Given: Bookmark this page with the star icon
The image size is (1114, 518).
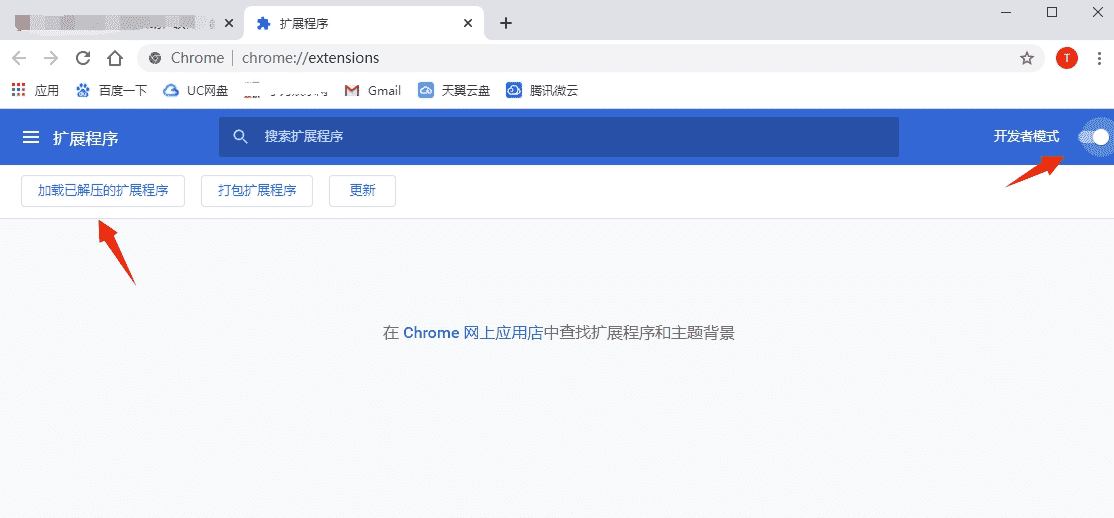Looking at the screenshot, I should click(x=1027, y=58).
